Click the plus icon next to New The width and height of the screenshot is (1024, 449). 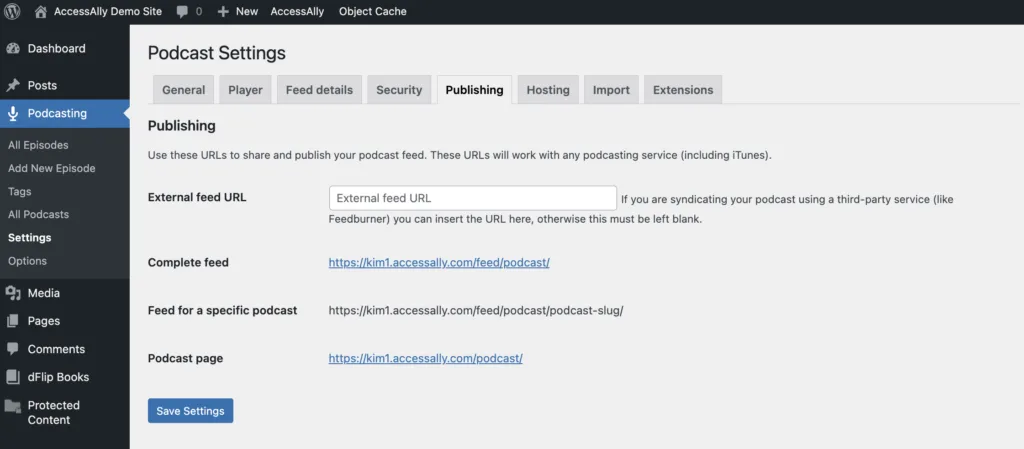coord(223,12)
